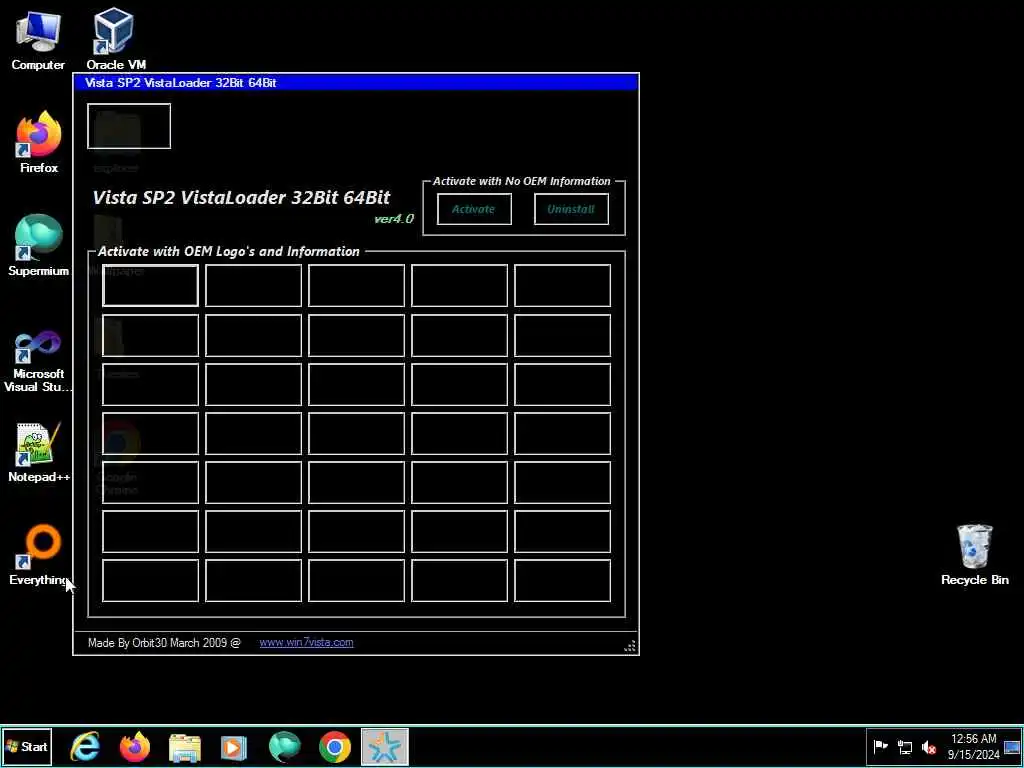
Task: Click Activate under No OEM Information
Action: tap(474, 209)
